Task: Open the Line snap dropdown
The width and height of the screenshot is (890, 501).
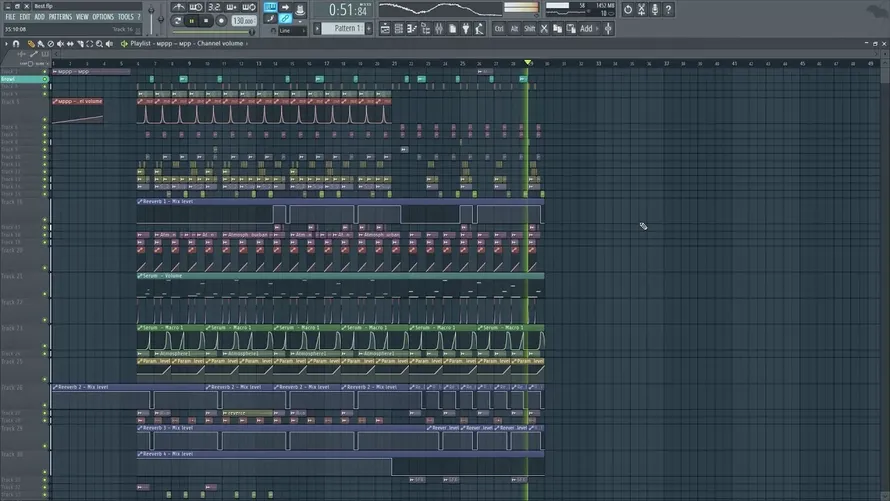Action: tap(292, 31)
